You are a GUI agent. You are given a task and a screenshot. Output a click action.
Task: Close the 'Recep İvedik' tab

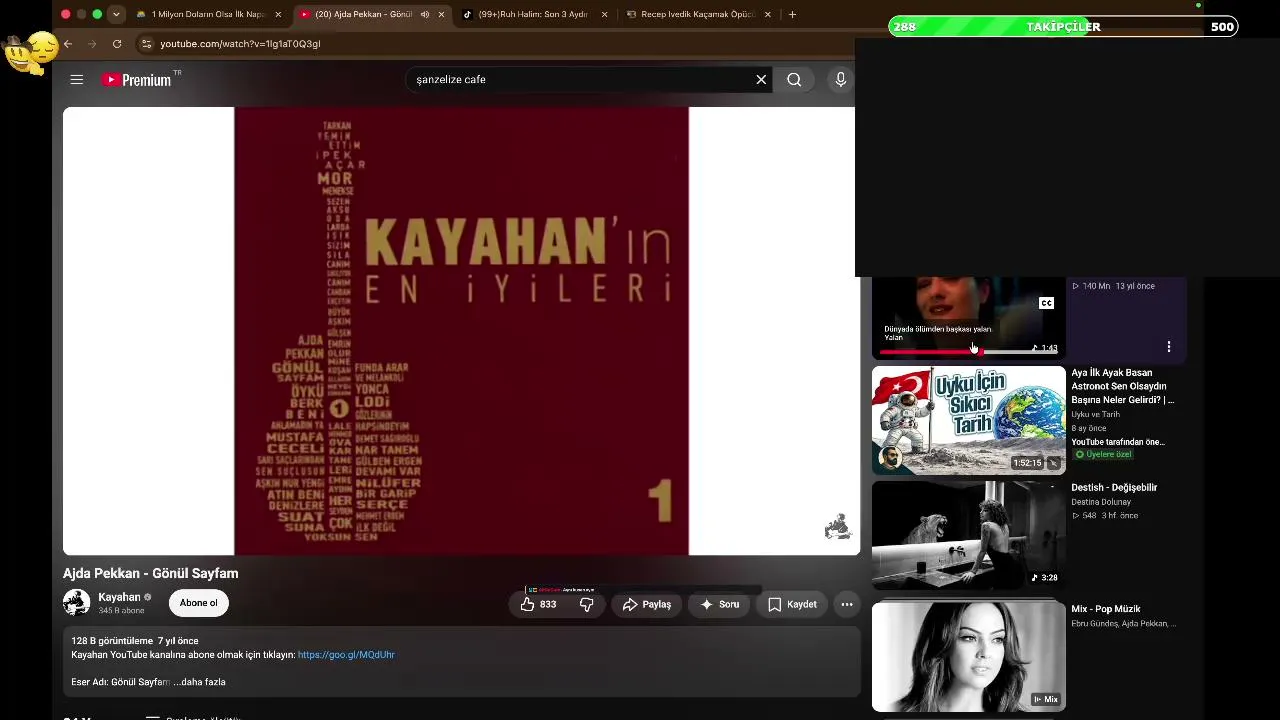point(768,14)
